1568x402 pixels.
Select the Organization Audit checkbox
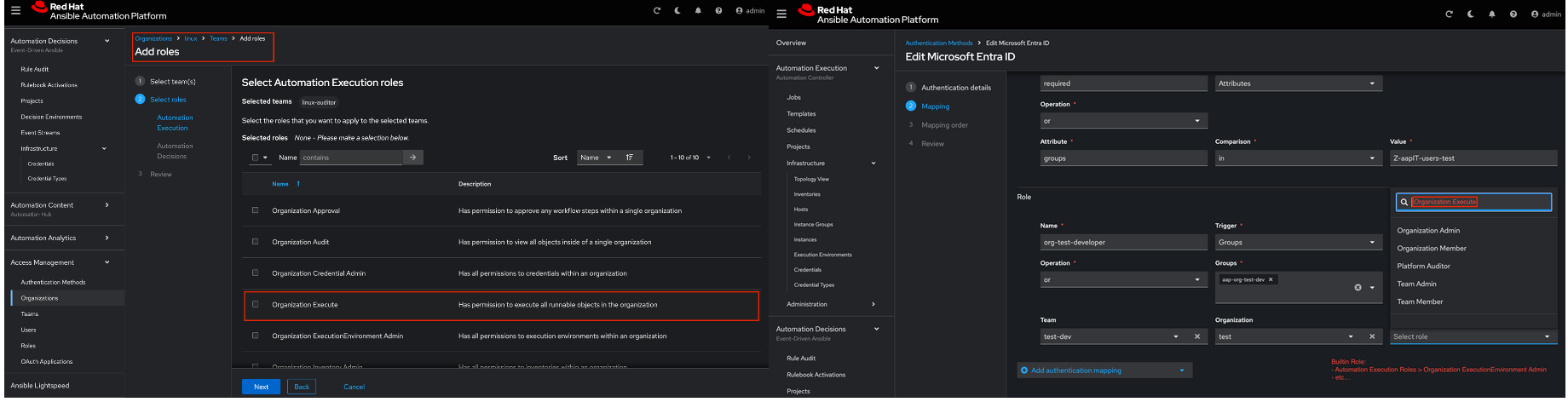(255, 242)
